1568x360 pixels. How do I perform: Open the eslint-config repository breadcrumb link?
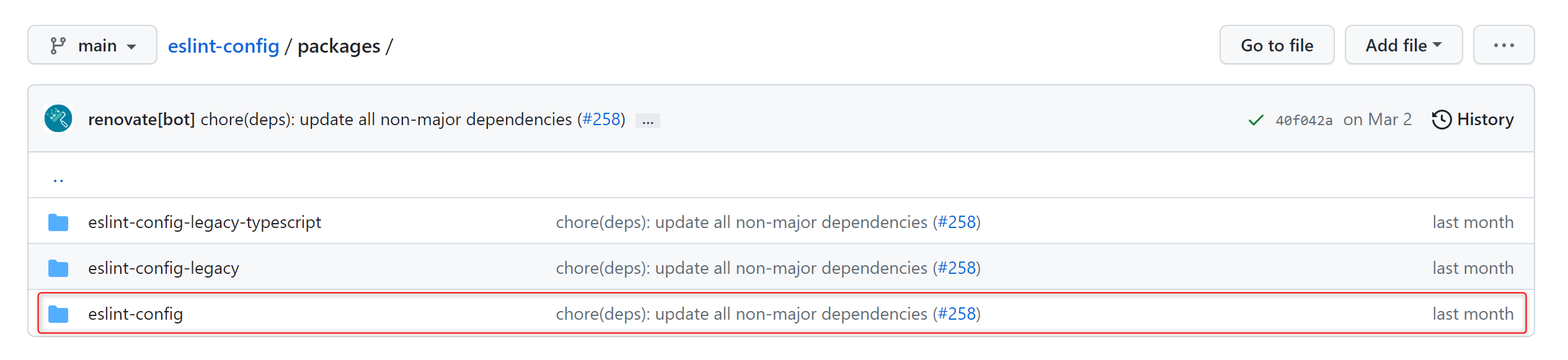(223, 46)
